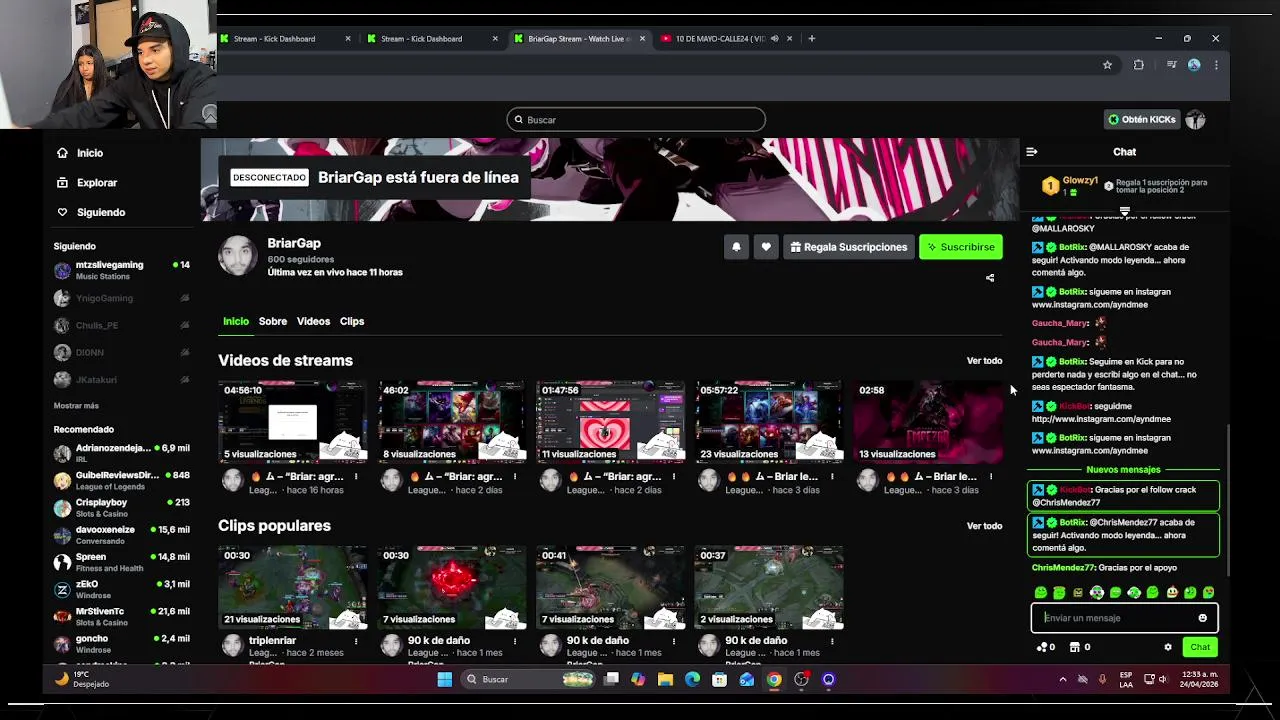
Task: Click the share icon below Suscribirse
Action: pyautogui.click(x=990, y=278)
